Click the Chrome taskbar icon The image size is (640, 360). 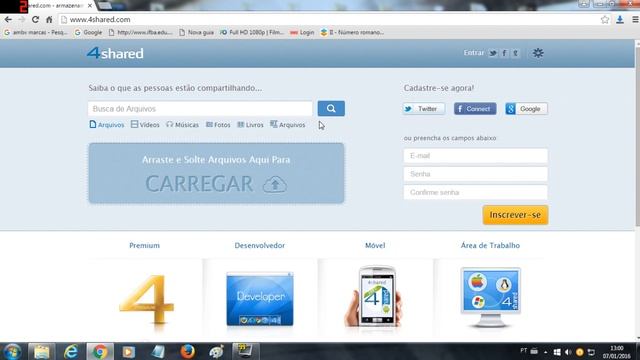100,351
